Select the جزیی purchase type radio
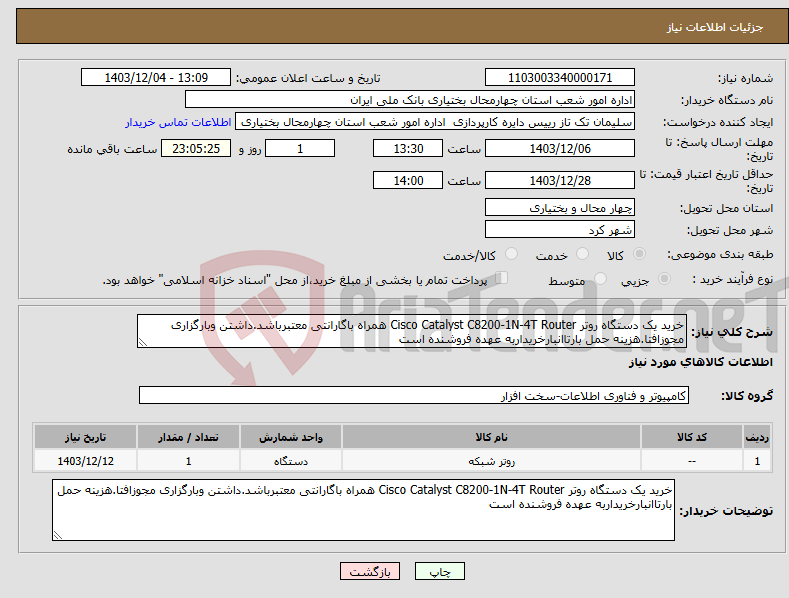Screen dimensions: 789x598 pos(664,279)
